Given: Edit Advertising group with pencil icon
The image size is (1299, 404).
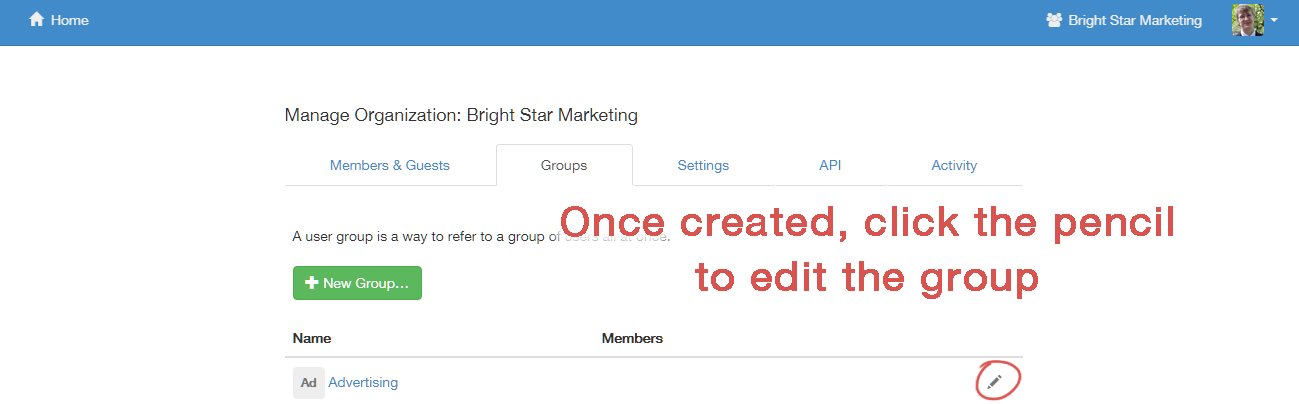Looking at the screenshot, I should point(994,381).
